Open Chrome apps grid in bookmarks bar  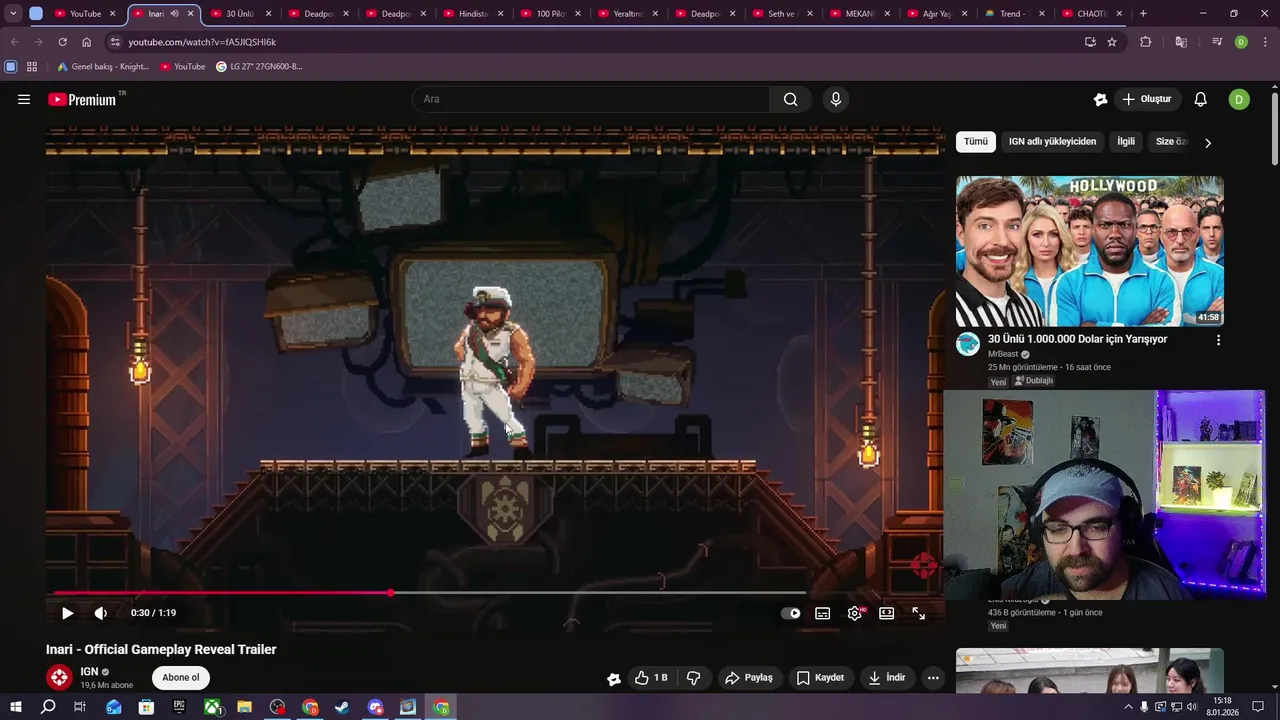click(32, 67)
